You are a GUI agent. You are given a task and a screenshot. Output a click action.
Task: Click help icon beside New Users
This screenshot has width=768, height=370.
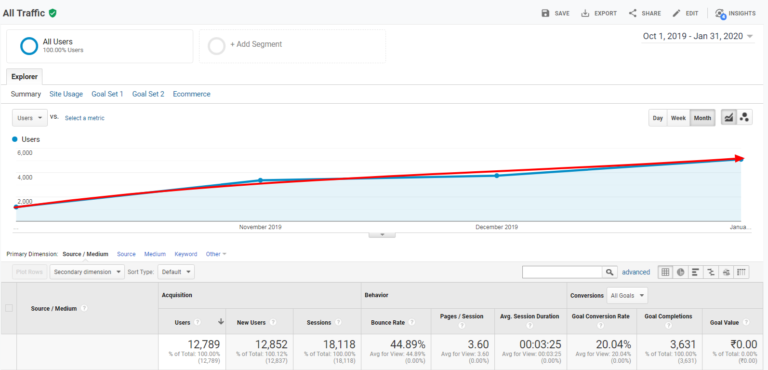(x=273, y=322)
